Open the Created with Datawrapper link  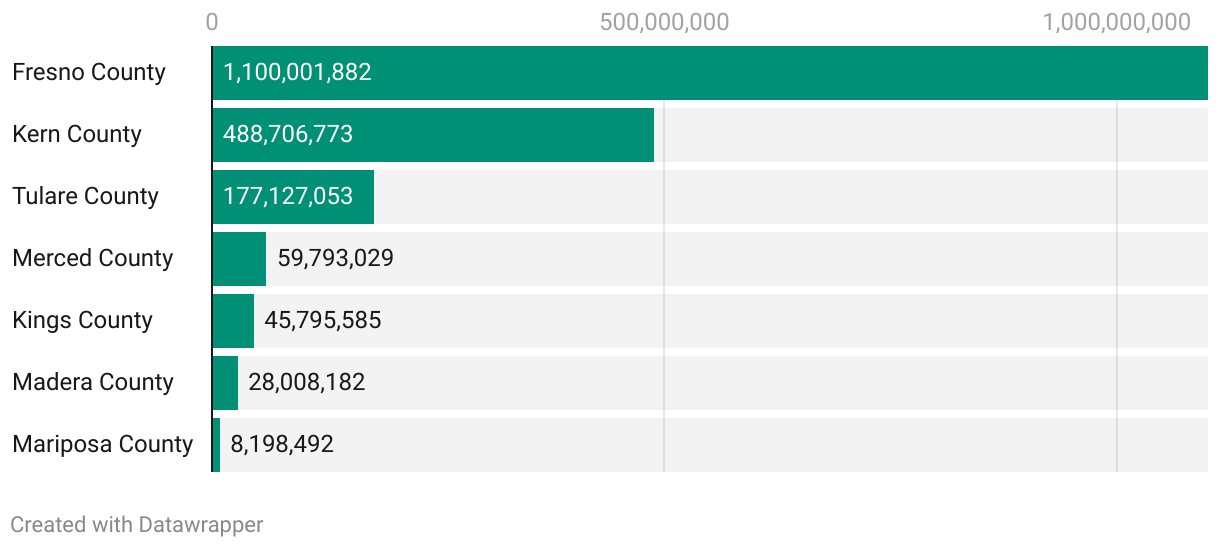(137, 524)
